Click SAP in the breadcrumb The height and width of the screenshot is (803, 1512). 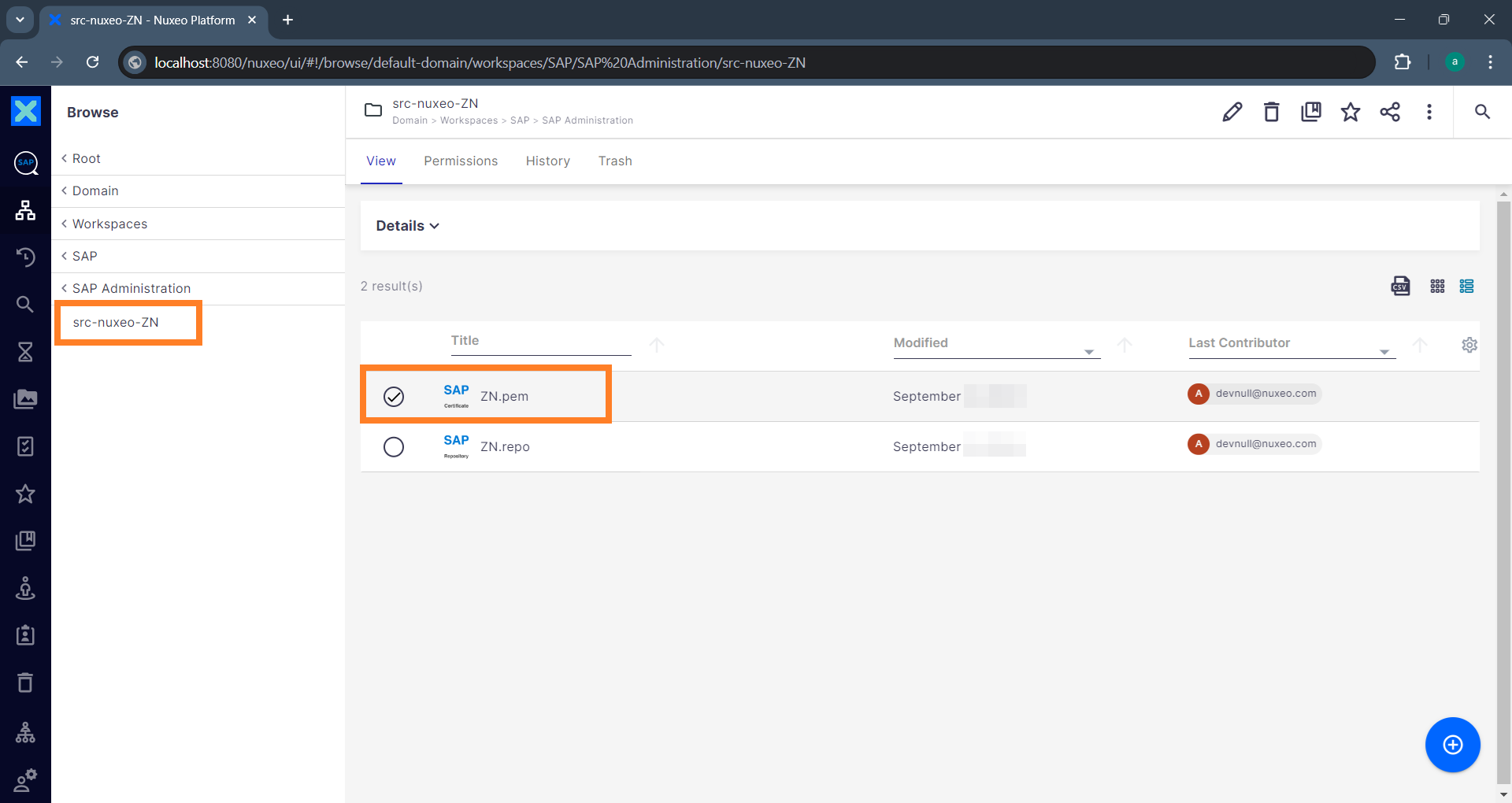point(520,120)
